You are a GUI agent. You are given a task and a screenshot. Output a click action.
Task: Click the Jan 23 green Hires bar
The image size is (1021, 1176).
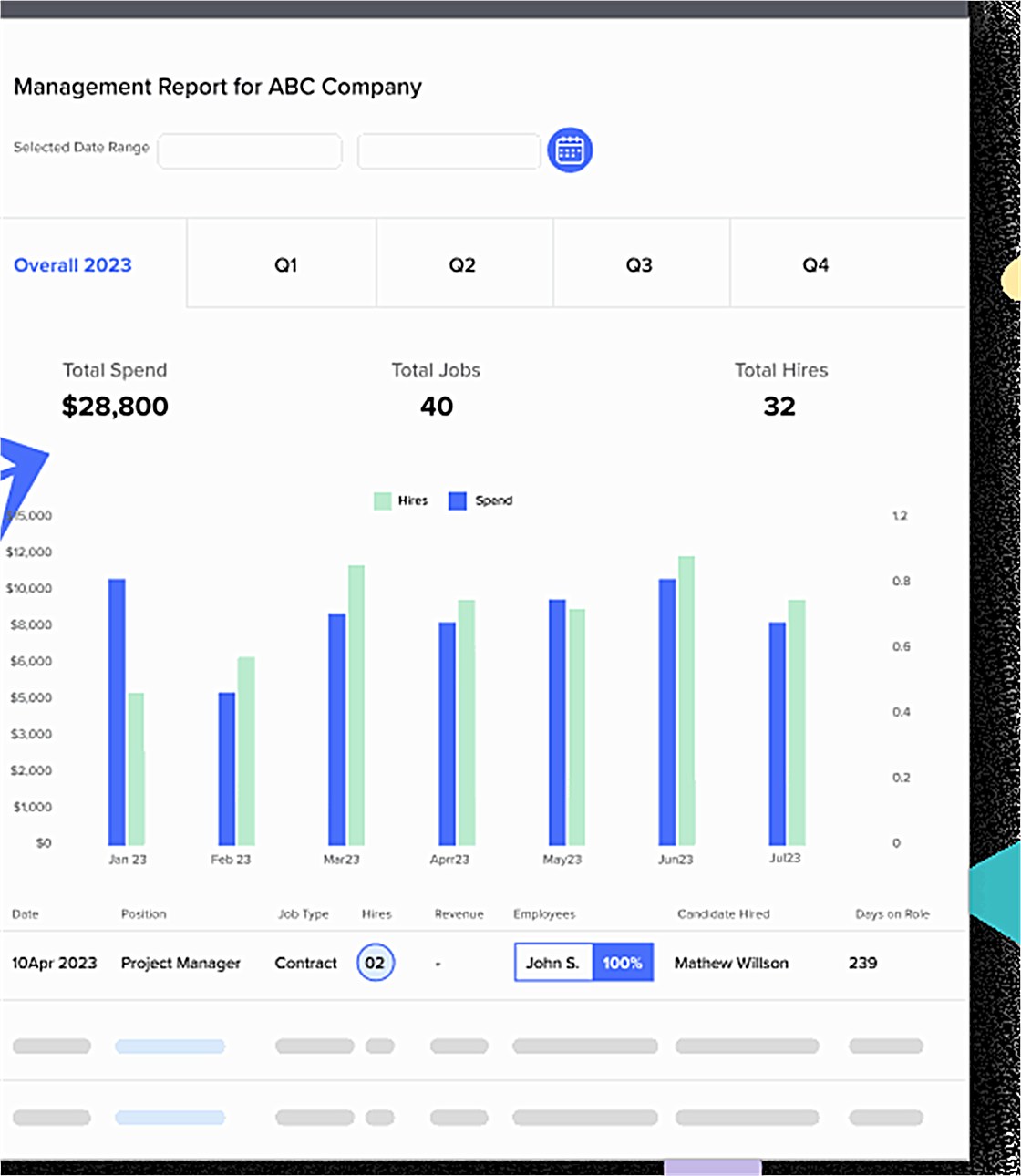[136, 769]
